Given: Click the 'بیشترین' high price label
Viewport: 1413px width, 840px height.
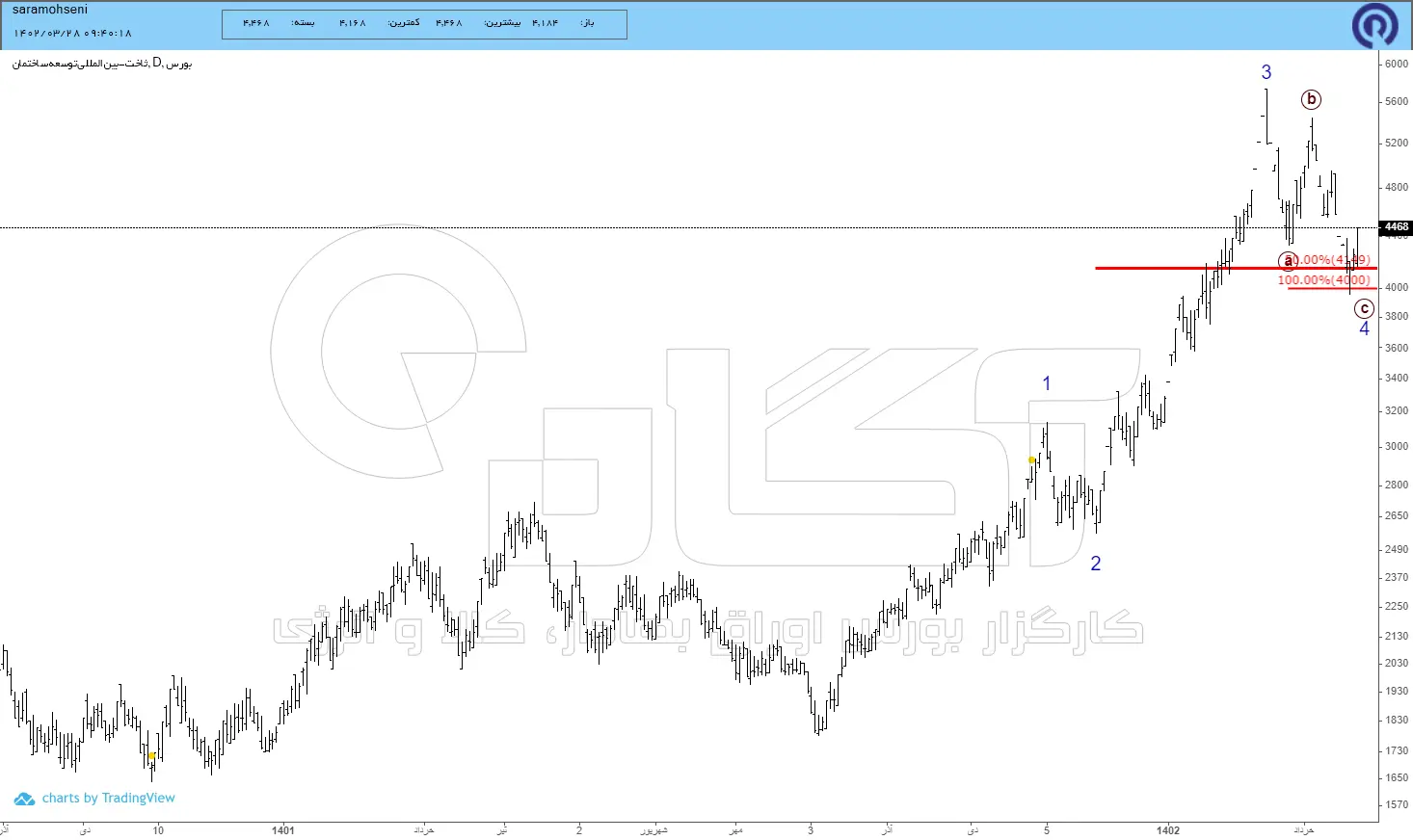Looking at the screenshot, I should point(502,23).
